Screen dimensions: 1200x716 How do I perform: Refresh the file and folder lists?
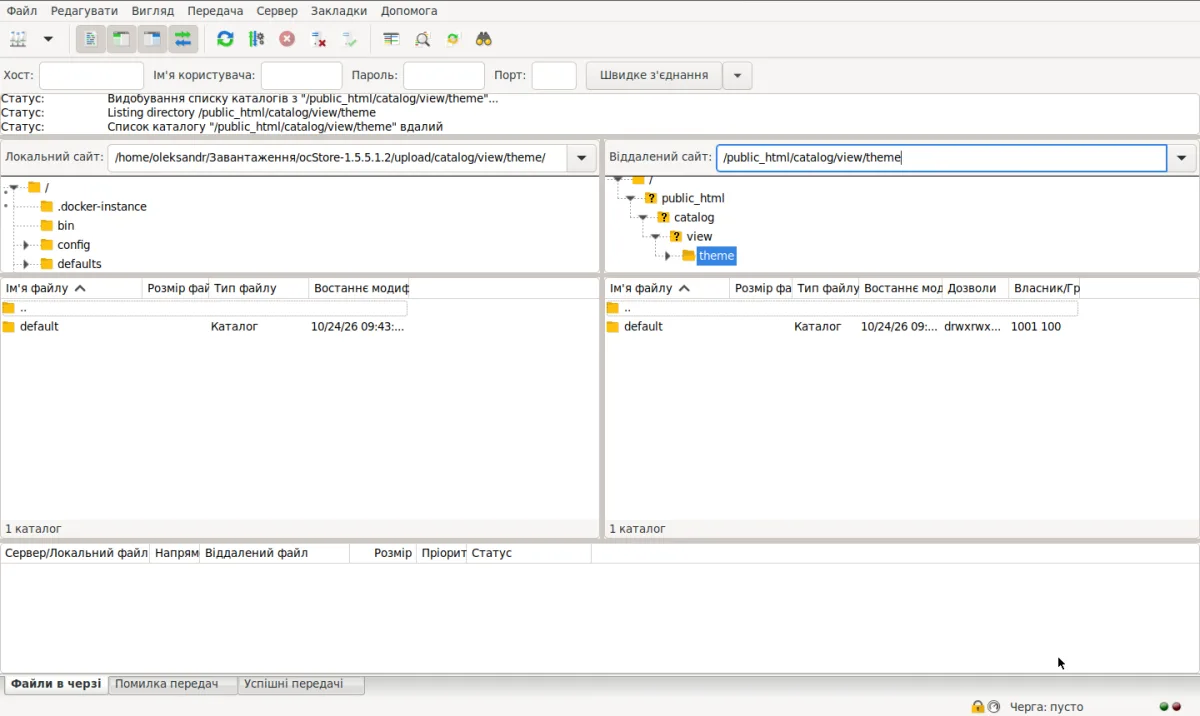click(x=225, y=39)
